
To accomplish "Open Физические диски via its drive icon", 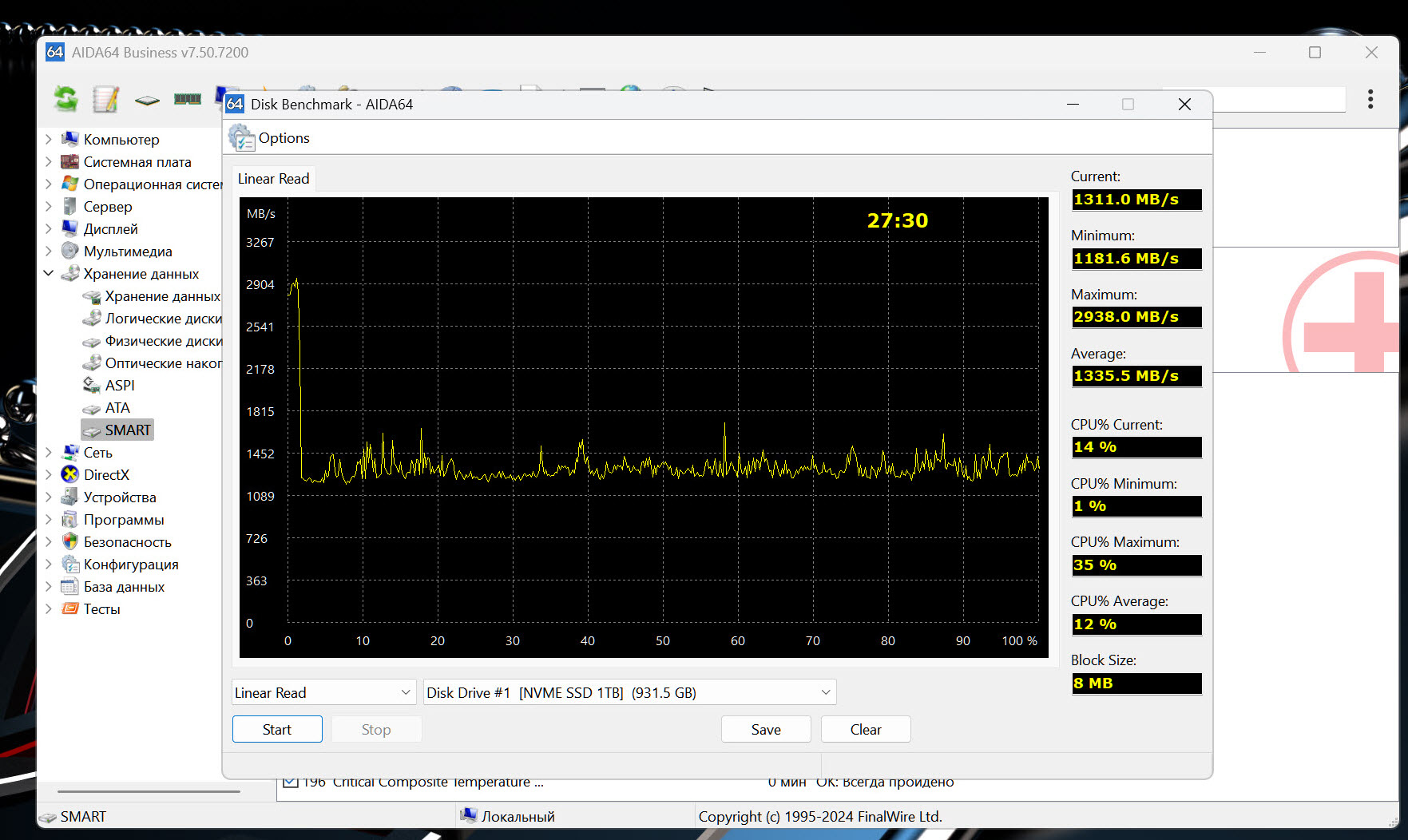I will [92, 340].
